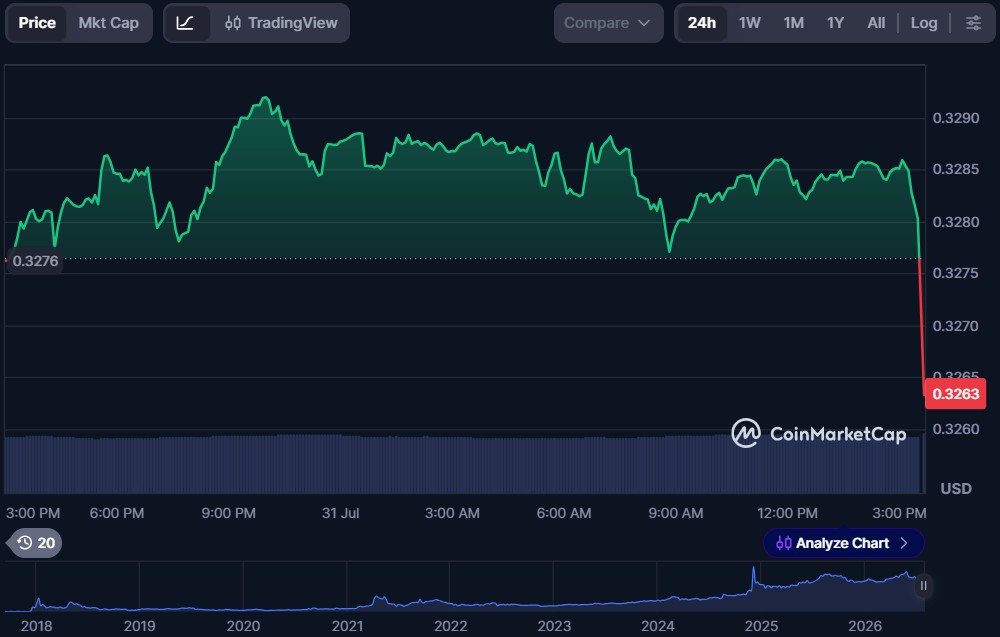The width and height of the screenshot is (1000, 637).
Task: Click 2023 on the history timeline
Action: pyautogui.click(x=554, y=626)
